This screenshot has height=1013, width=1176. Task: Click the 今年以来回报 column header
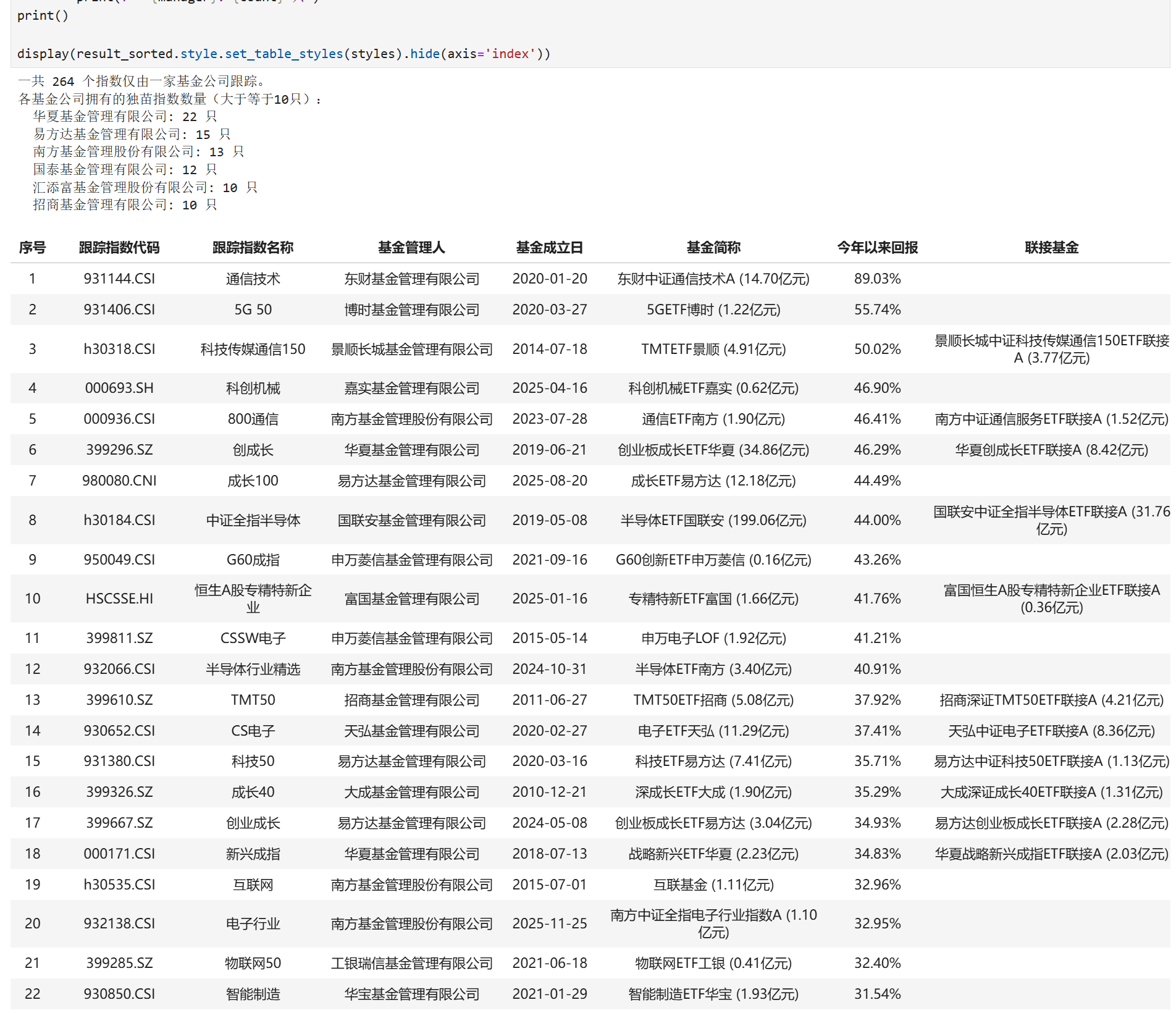[877, 248]
